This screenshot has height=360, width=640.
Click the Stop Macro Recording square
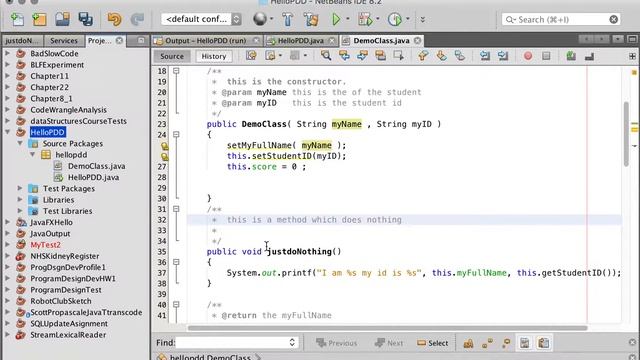546,56
